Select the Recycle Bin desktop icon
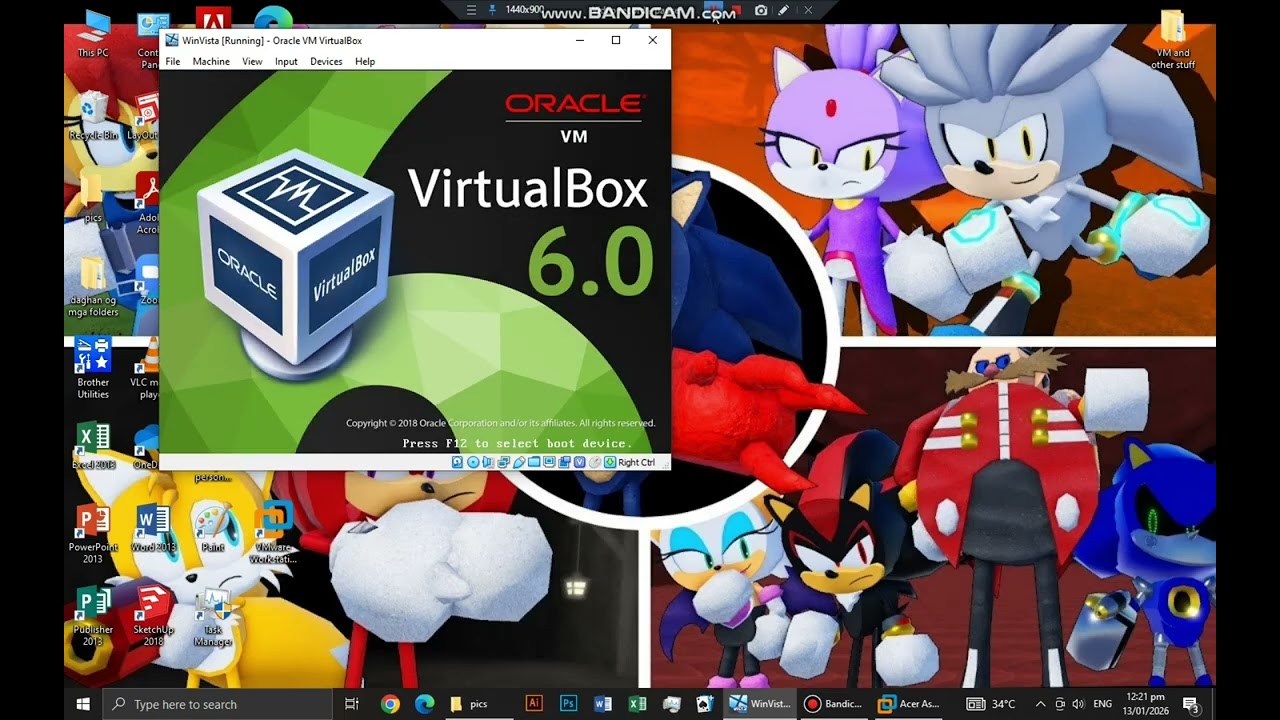 tap(93, 115)
